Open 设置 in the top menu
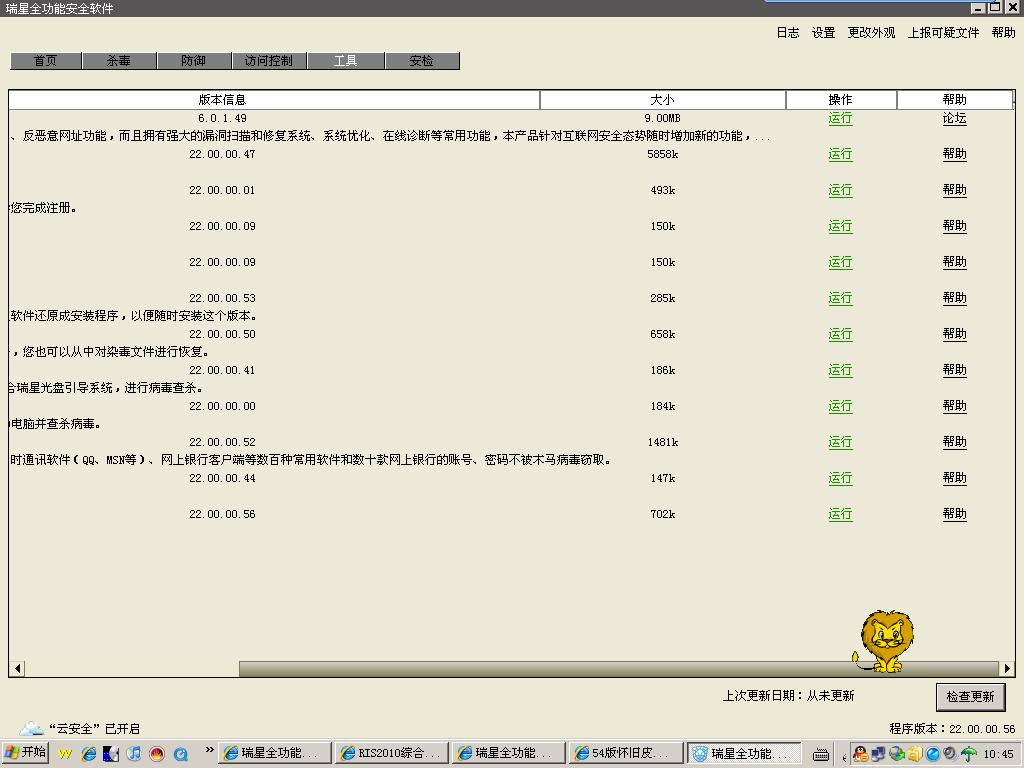The image size is (1024, 768). 824,33
